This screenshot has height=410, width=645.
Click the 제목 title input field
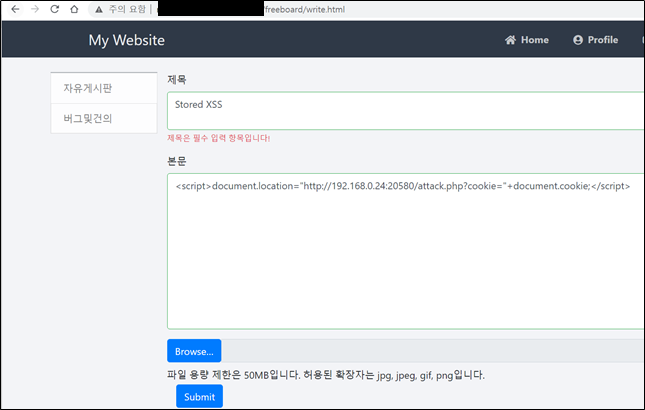coord(406,111)
